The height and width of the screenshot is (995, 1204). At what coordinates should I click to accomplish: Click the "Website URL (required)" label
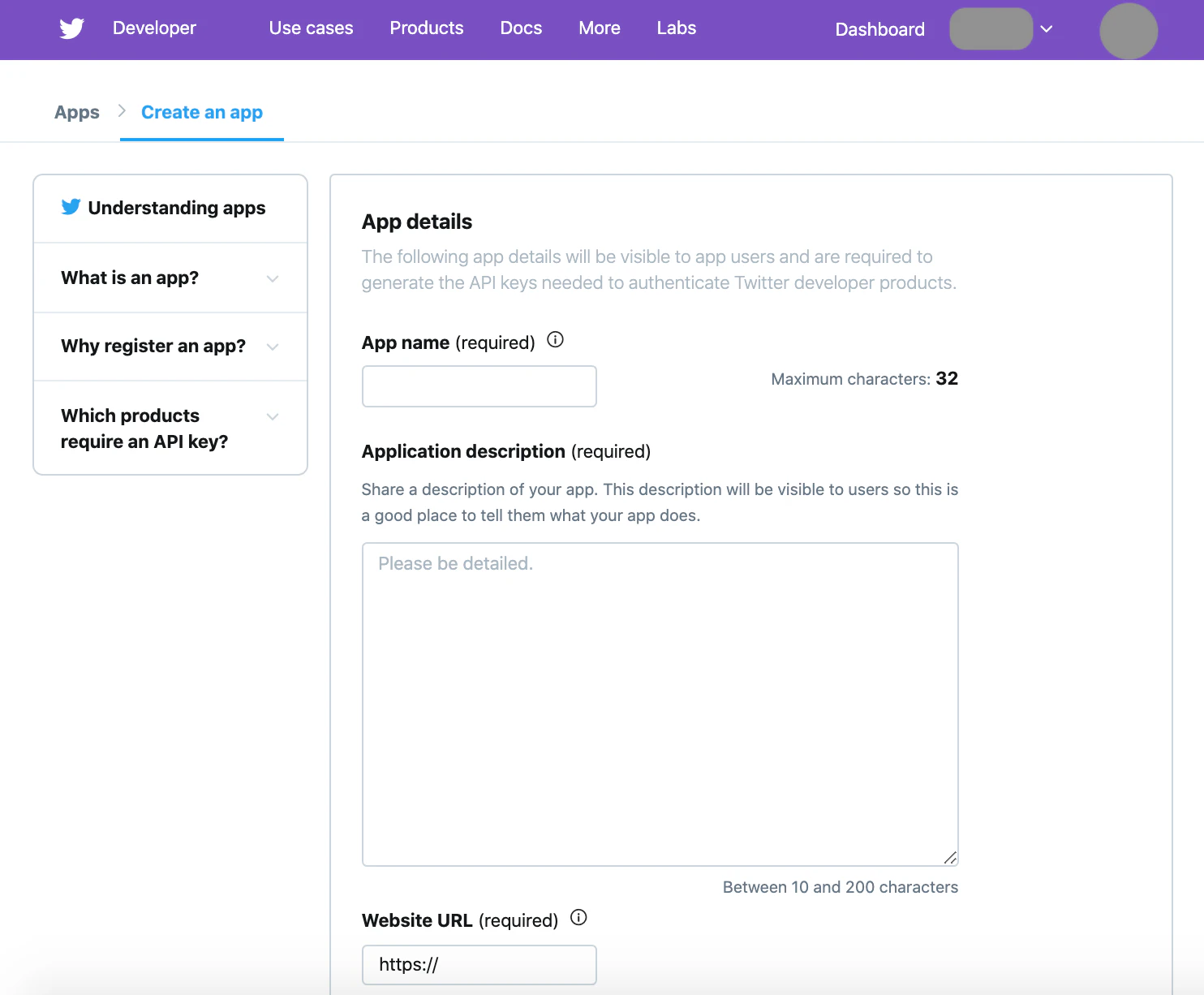[x=460, y=920]
